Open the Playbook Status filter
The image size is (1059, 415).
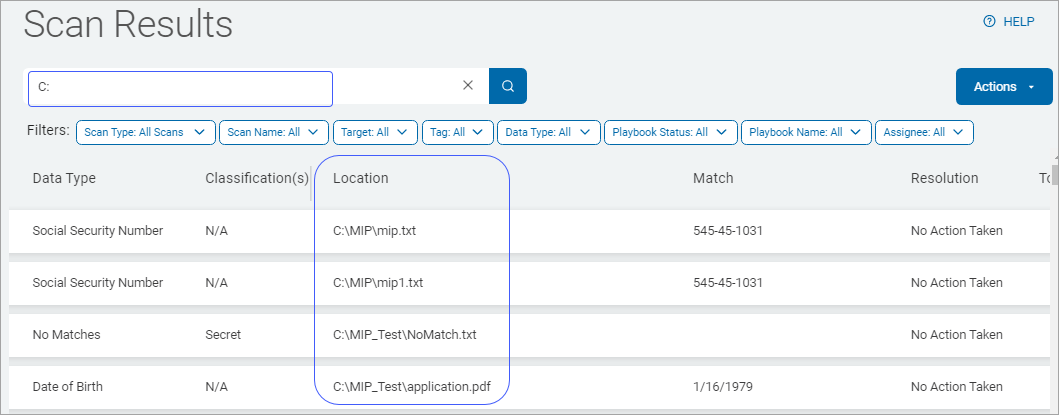tap(670, 132)
